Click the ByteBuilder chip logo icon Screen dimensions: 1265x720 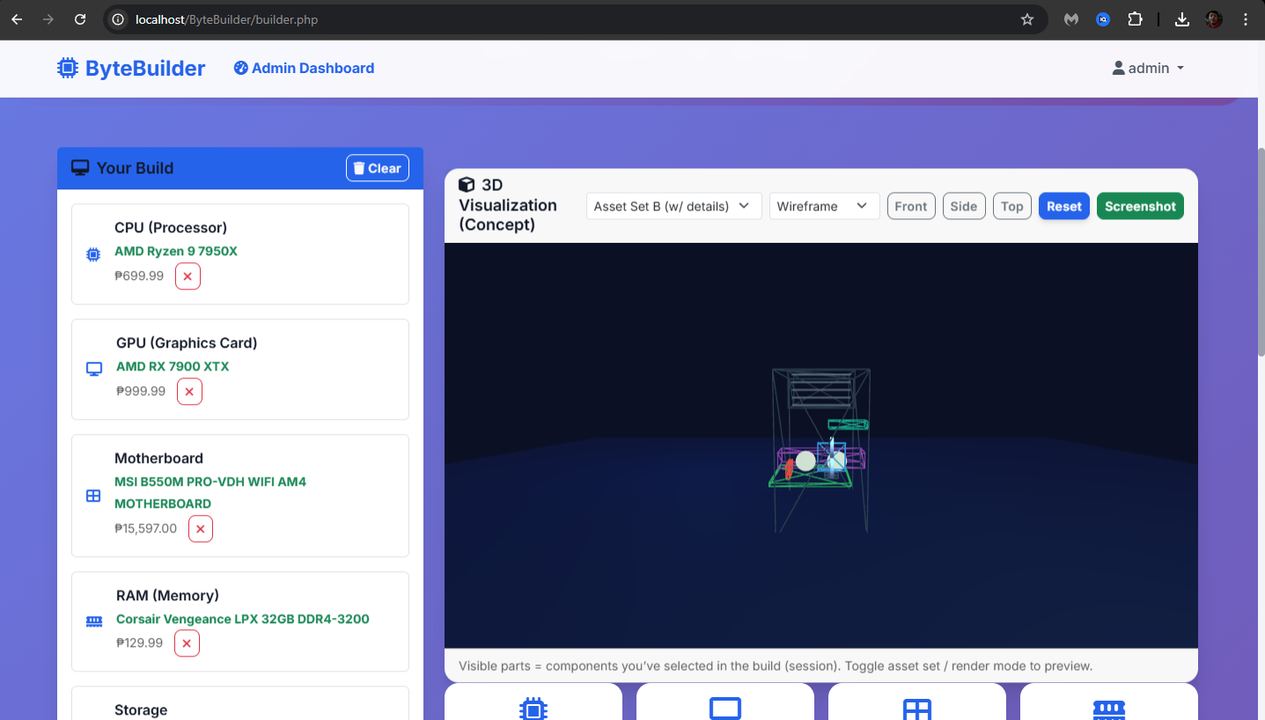tap(67, 68)
